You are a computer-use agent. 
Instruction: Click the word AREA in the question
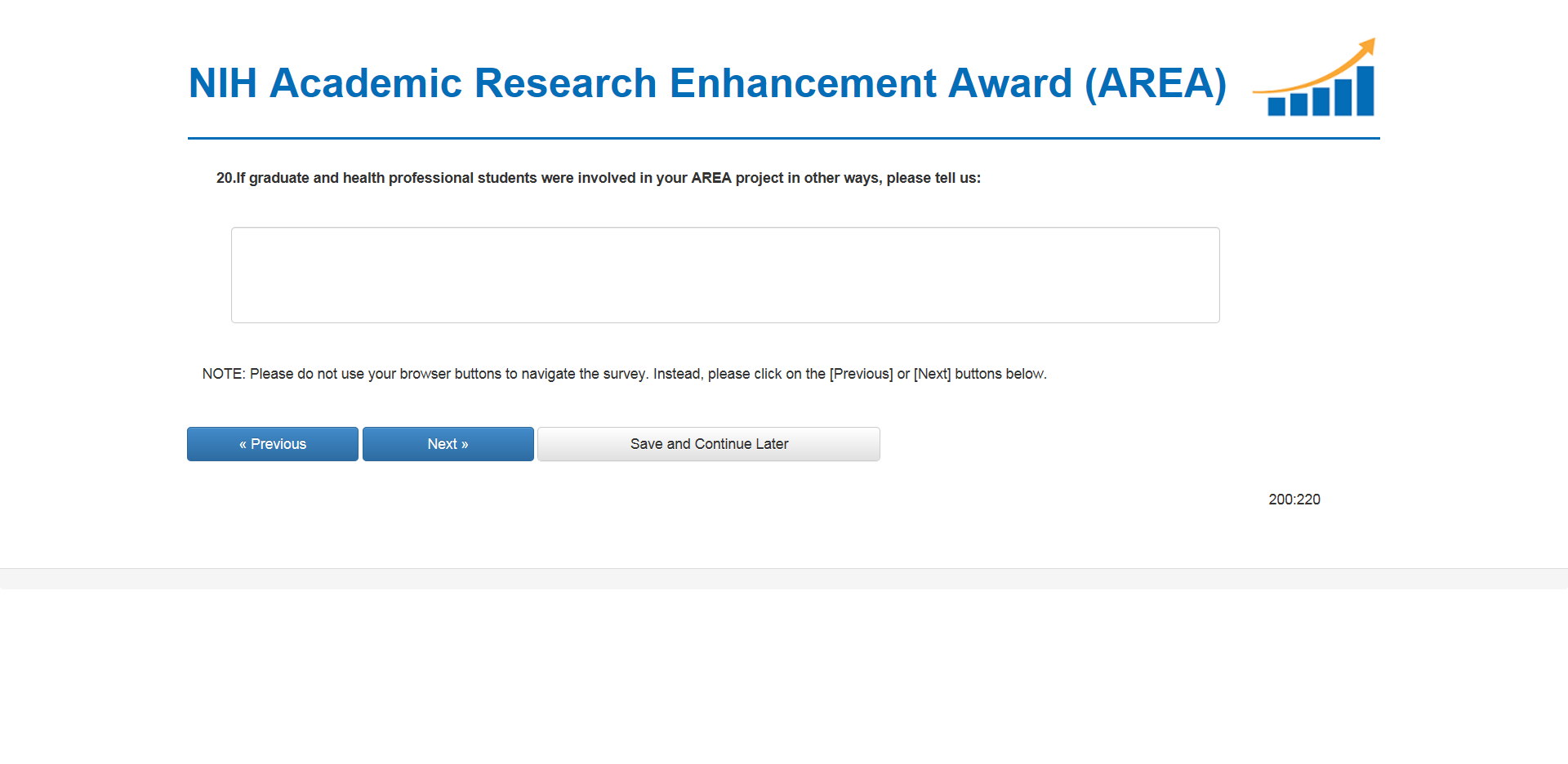pos(710,178)
